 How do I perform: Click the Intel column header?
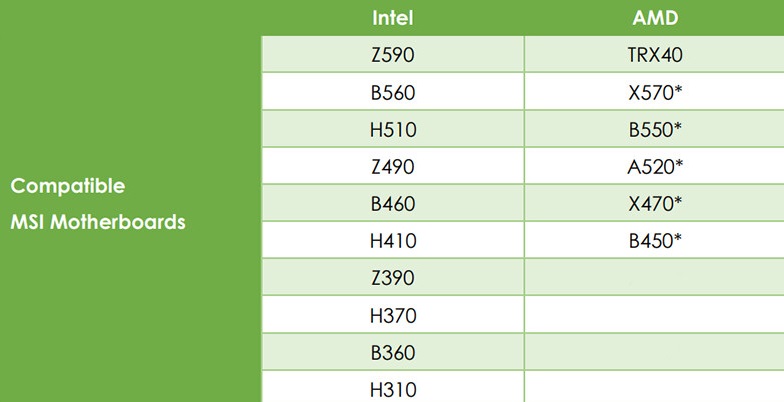(393, 18)
